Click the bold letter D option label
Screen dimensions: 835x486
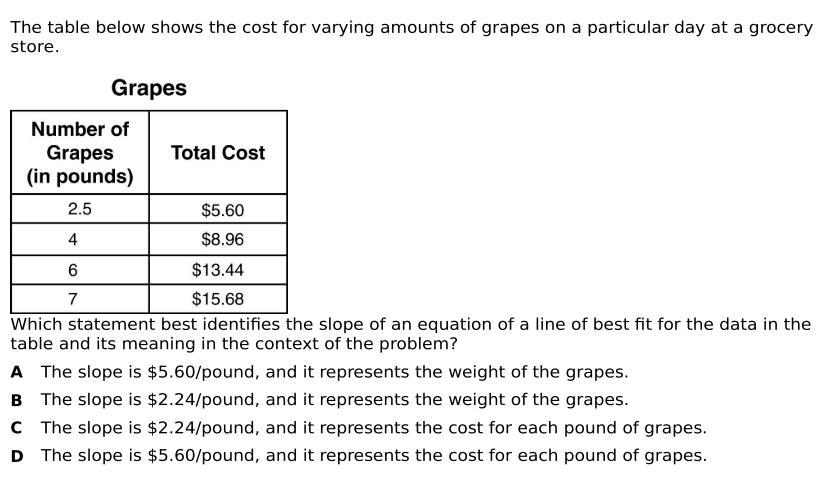pyautogui.click(x=17, y=456)
